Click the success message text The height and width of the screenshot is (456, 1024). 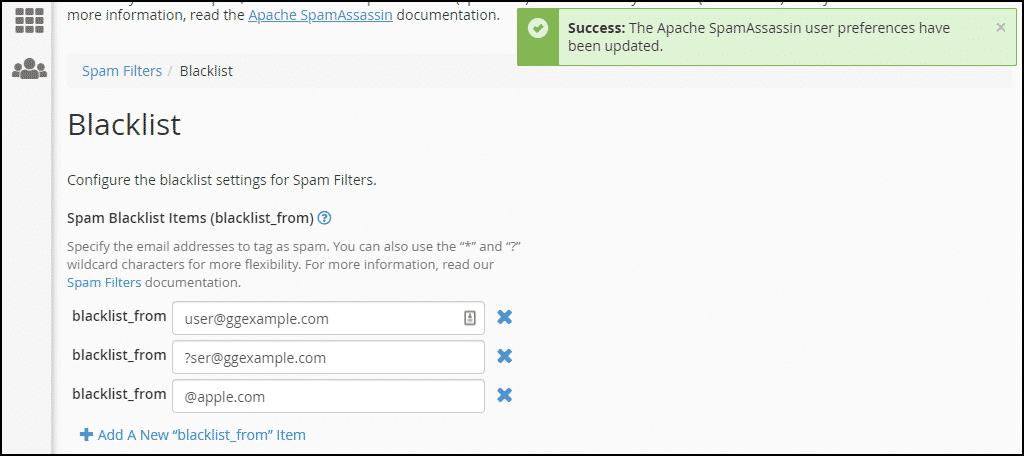(x=759, y=37)
